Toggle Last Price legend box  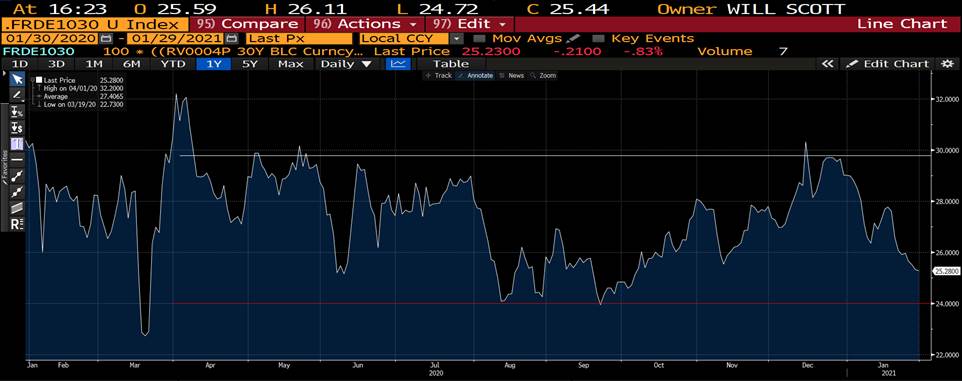coord(39,80)
